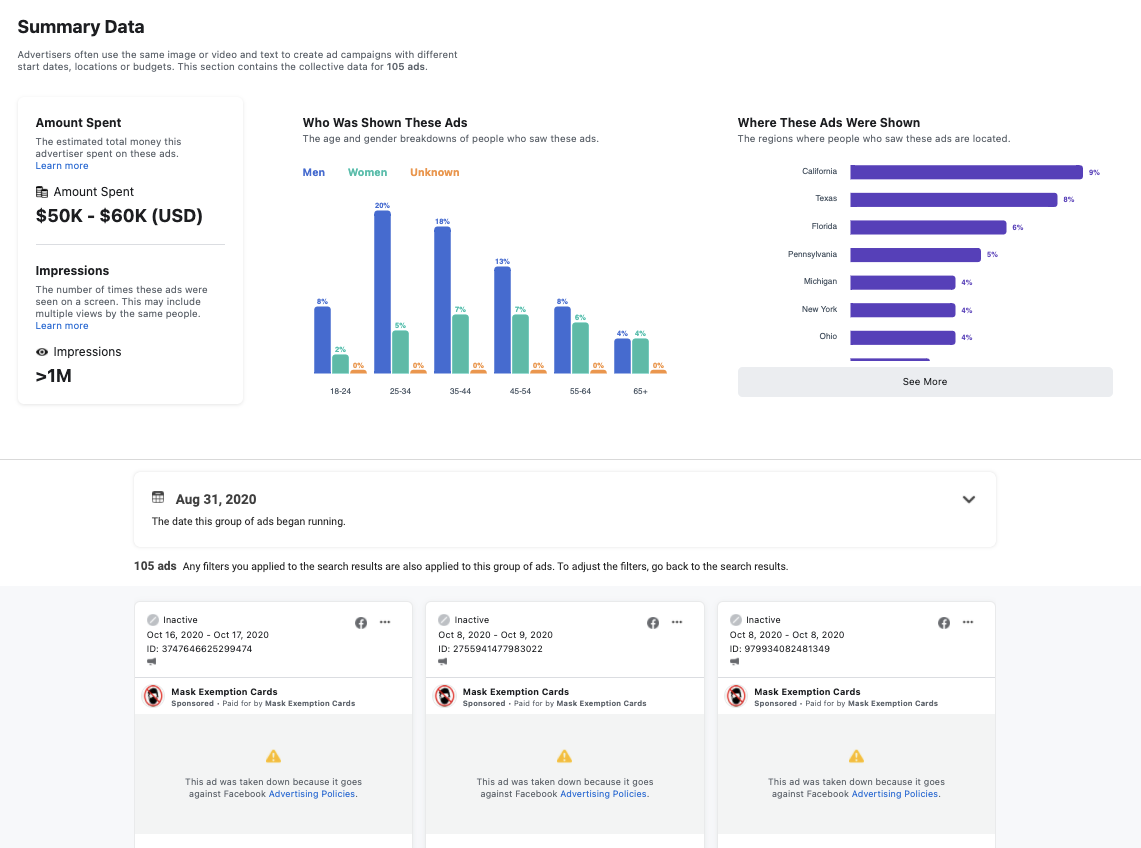
Task: Open Learn more link under Amount Spent
Action: (62, 166)
